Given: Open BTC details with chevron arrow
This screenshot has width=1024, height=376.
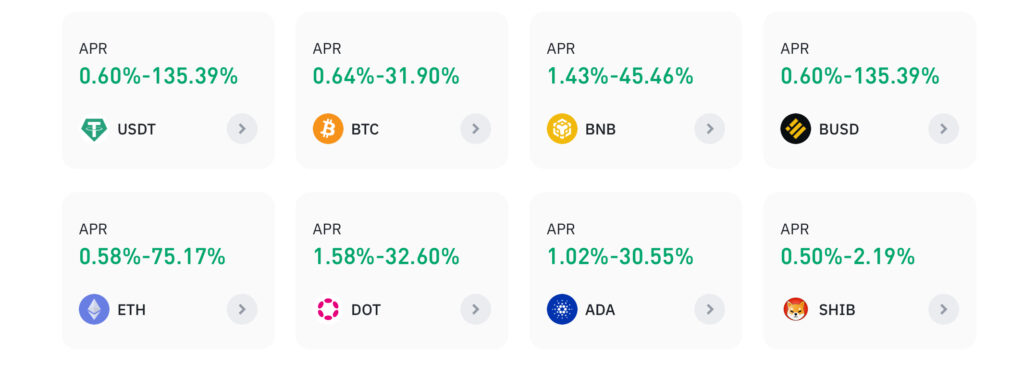Looking at the screenshot, I should (475, 129).
